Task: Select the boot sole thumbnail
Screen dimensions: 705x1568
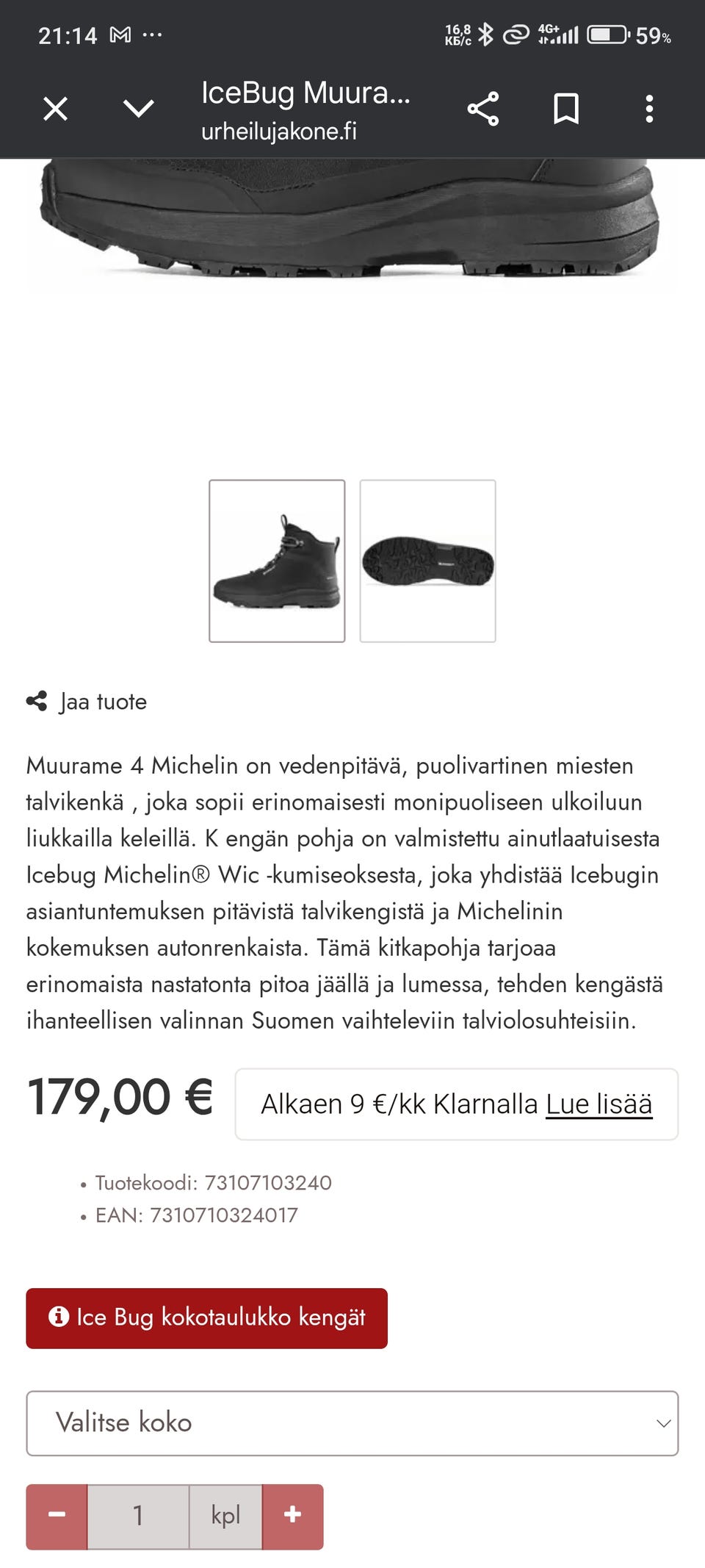Action: click(427, 561)
